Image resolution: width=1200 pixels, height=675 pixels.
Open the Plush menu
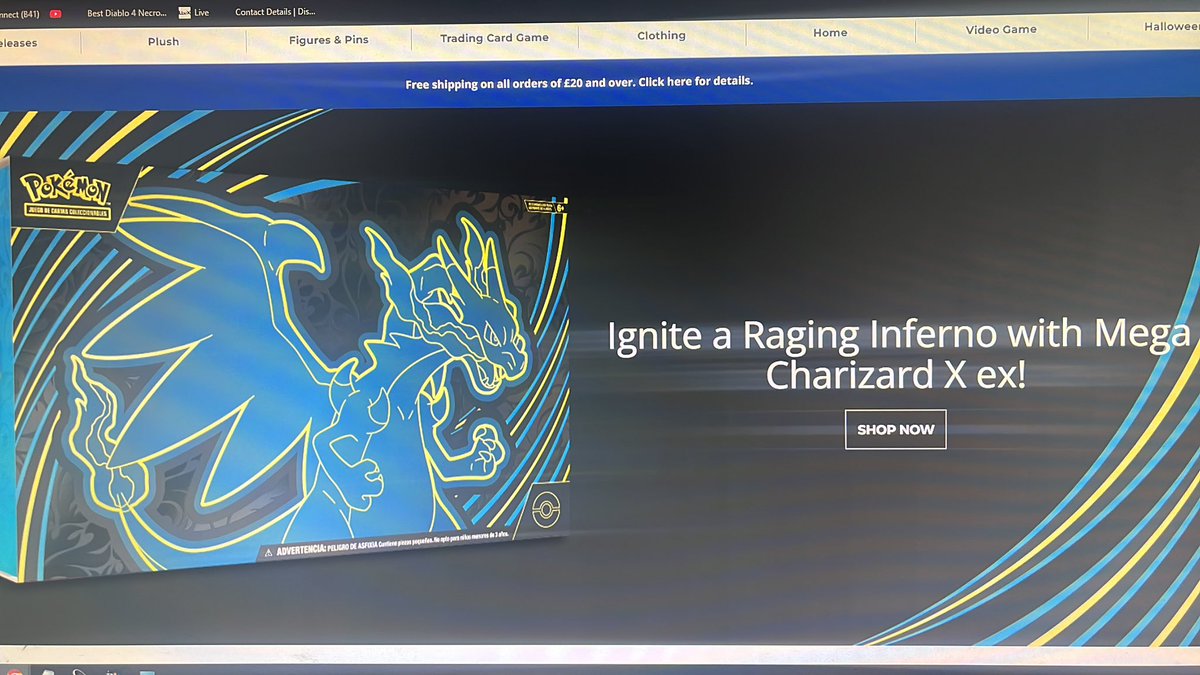(x=163, y=42)
